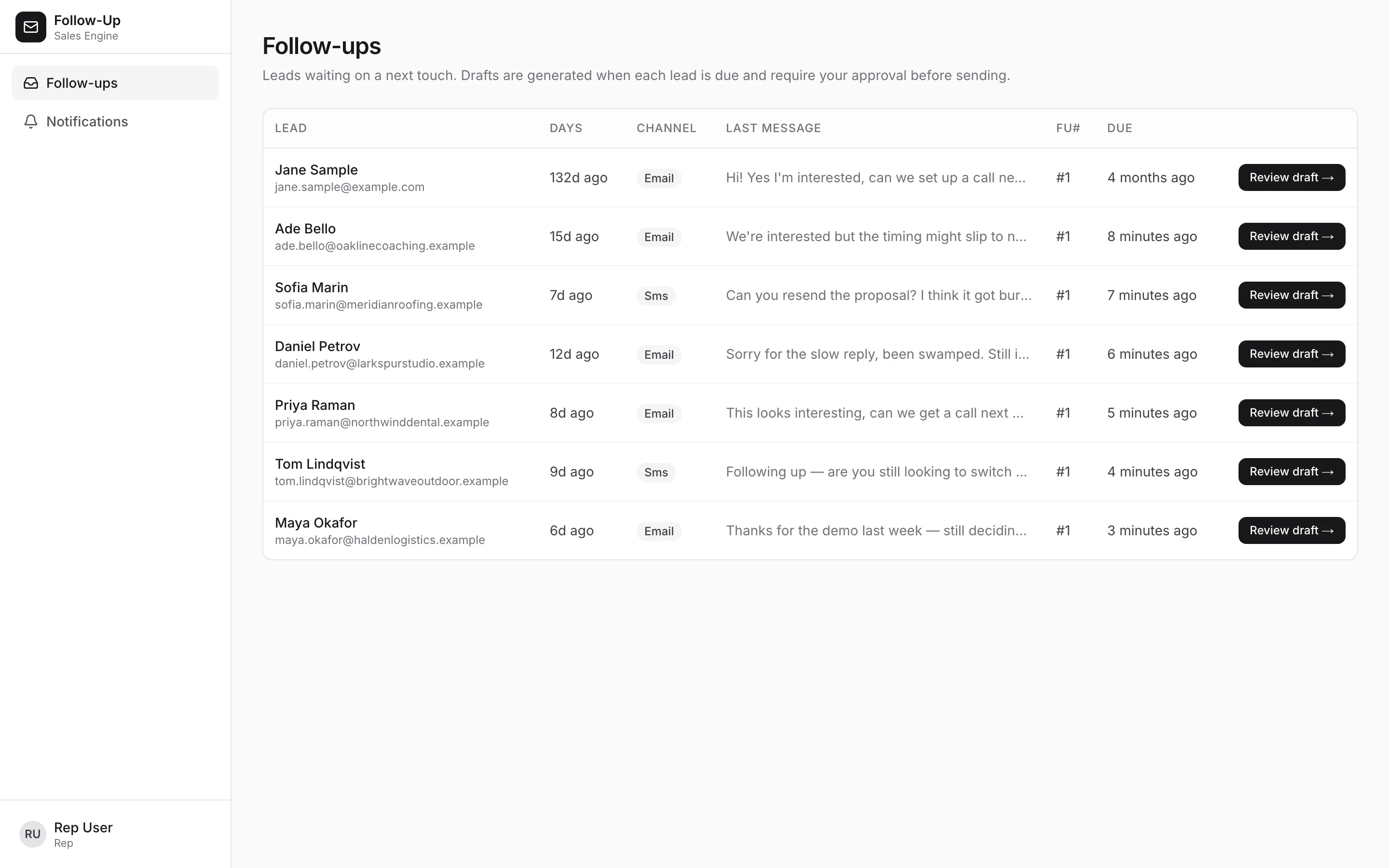The height and width of the screenshot is (868, 1389).
Task: Review draft for Priya Raman
Action: click(x=1292, y=413)
